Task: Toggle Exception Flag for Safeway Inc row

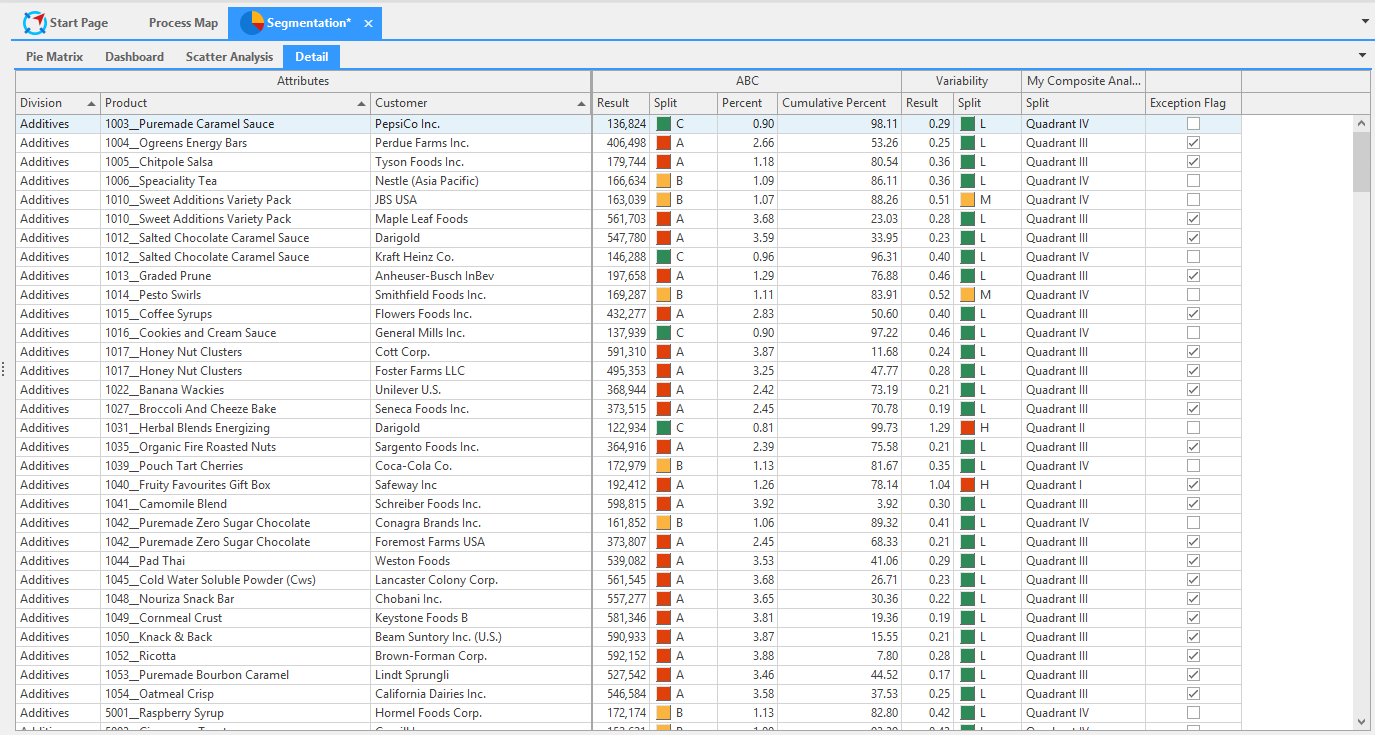Action: tap(1193, 485)
